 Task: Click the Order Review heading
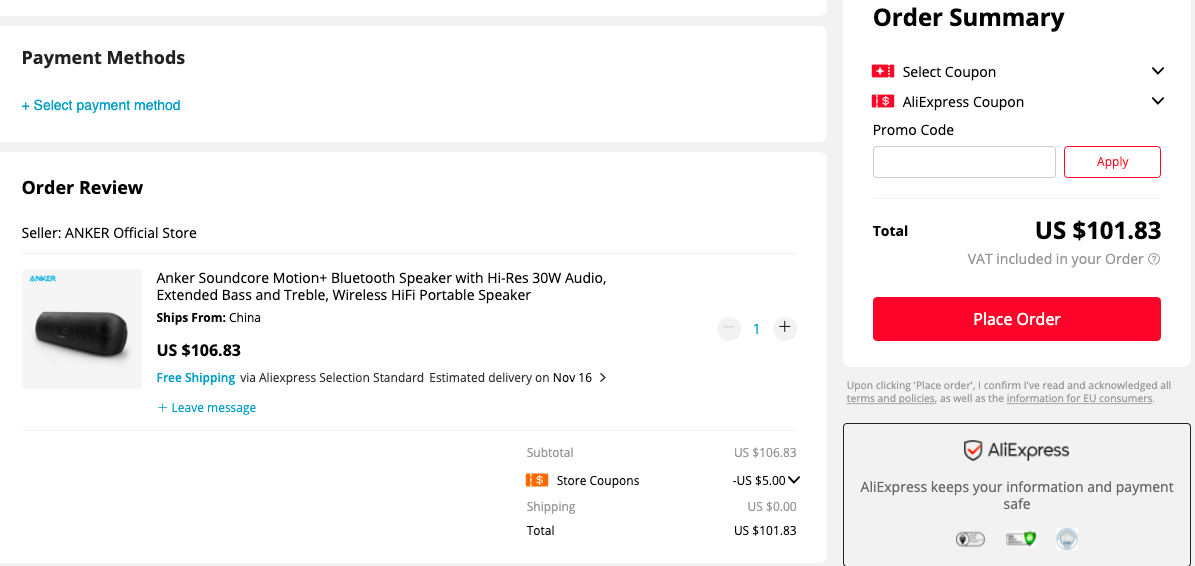82,187
